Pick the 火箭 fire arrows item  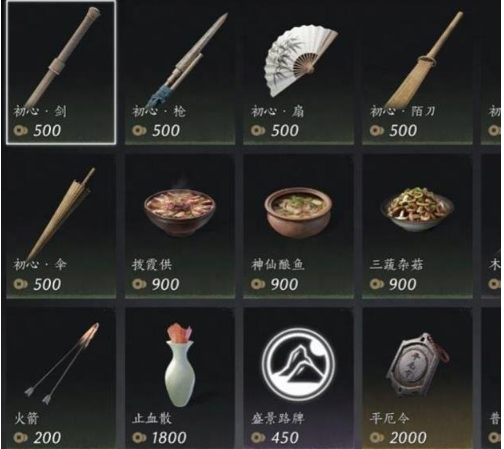(61, 378)
